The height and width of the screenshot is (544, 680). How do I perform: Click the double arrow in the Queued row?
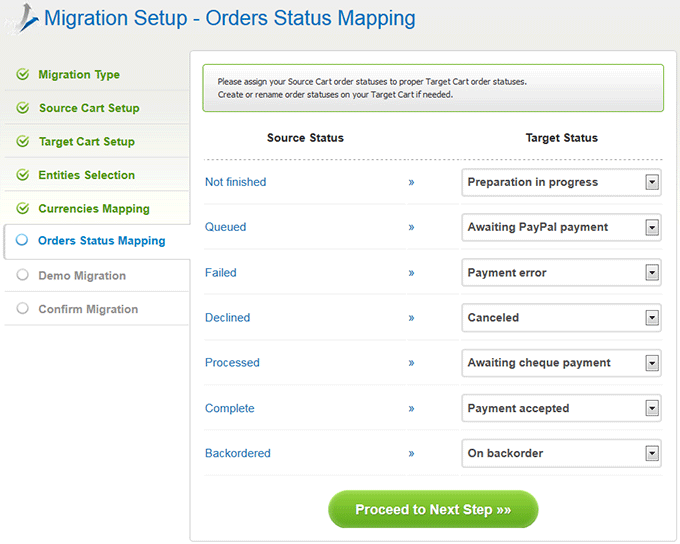pos(411,227)
